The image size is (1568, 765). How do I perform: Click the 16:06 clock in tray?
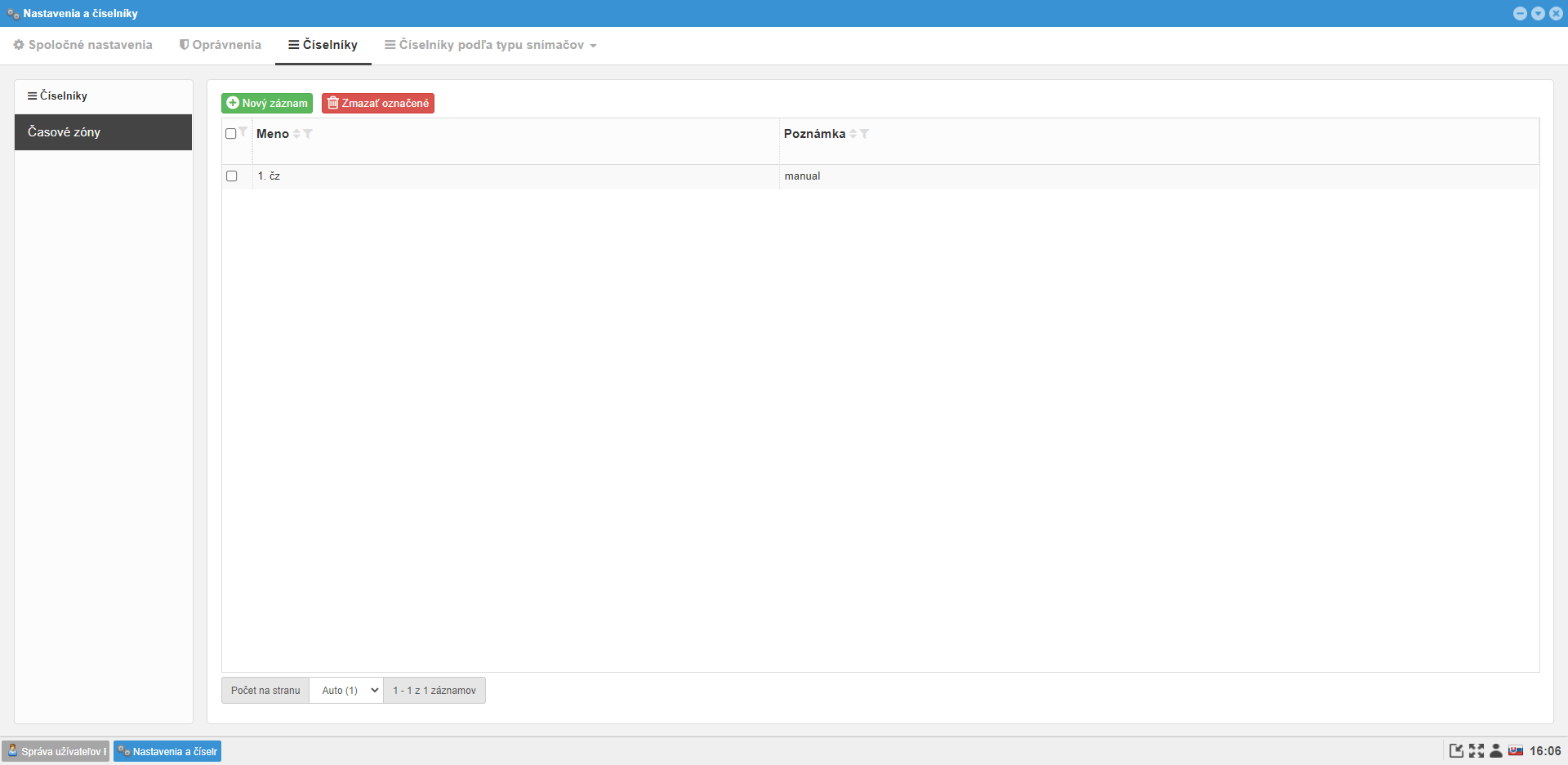click(x=1545, y=751)
